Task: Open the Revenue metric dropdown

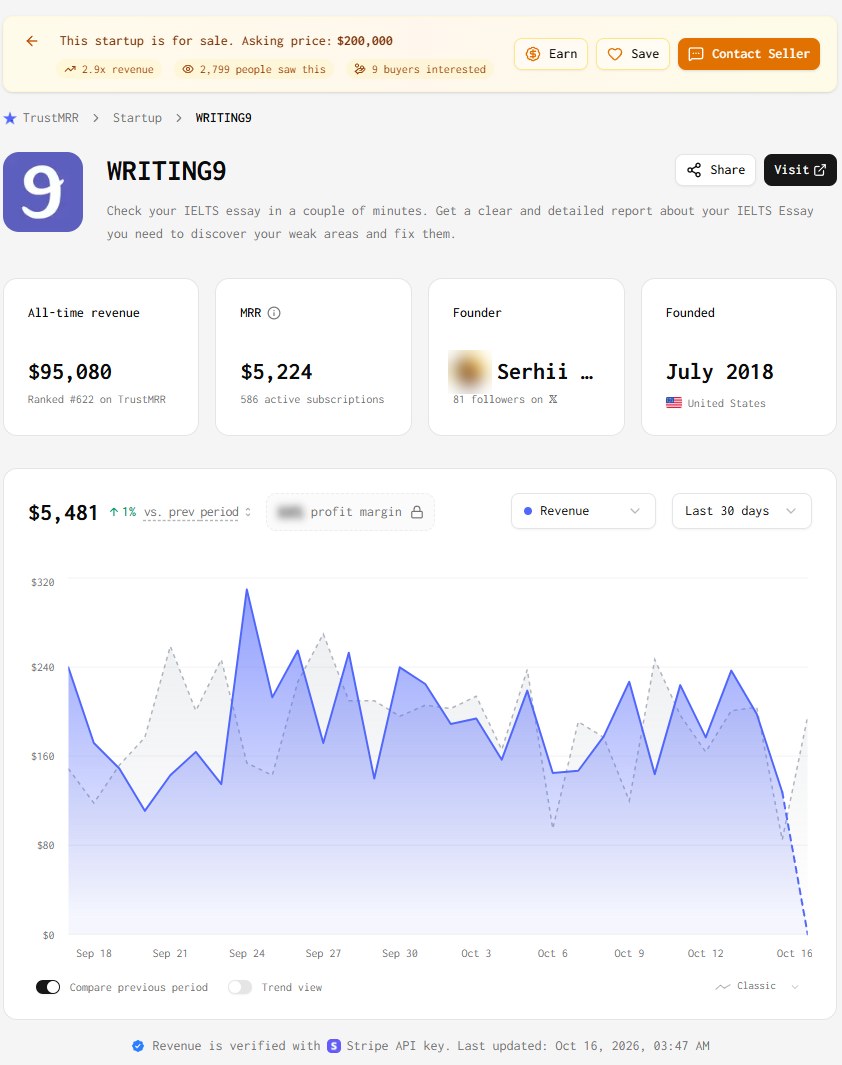Action: [x=583, y=511]
